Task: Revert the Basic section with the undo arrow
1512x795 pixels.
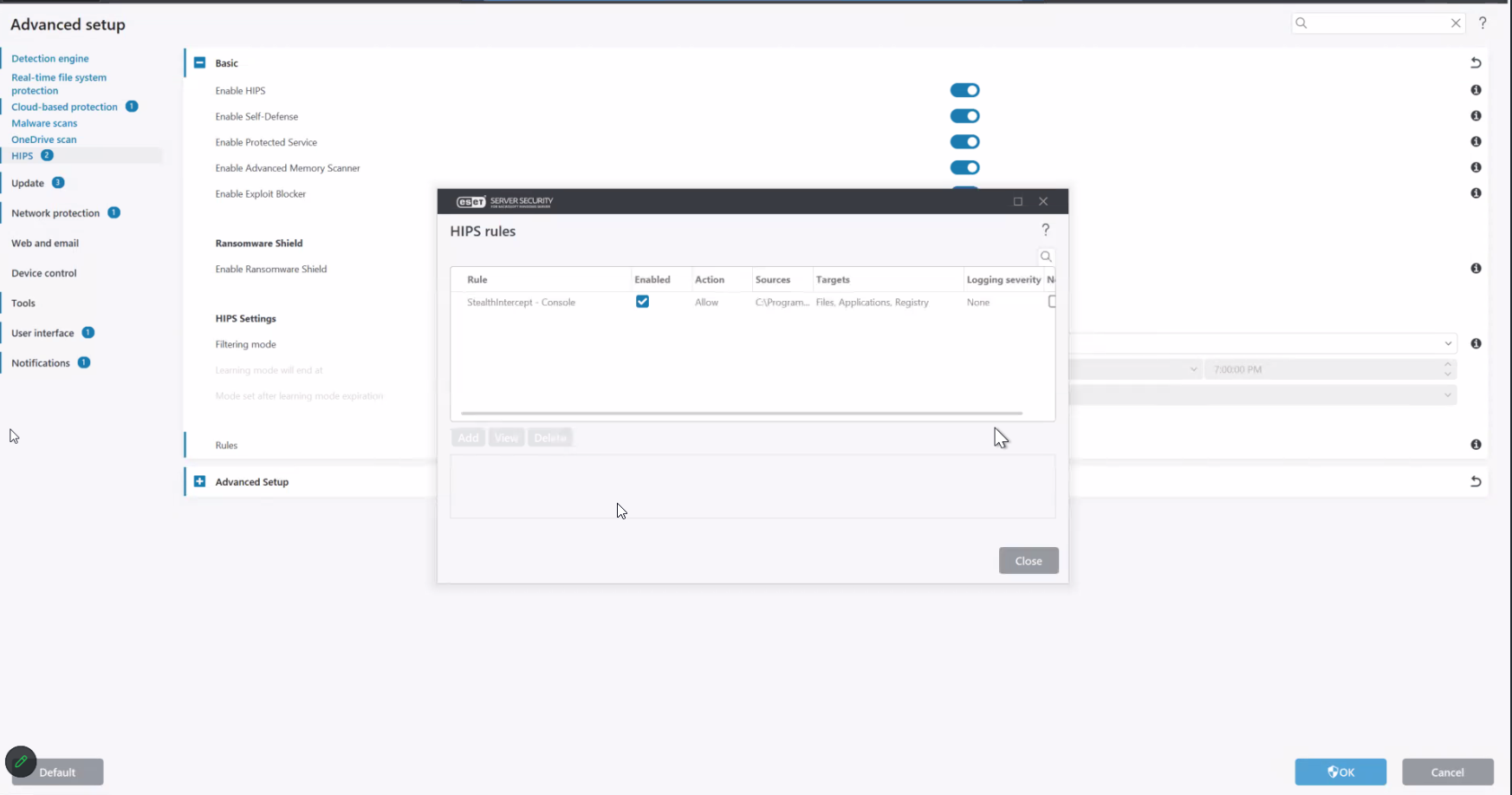Action: [1476, 63]
